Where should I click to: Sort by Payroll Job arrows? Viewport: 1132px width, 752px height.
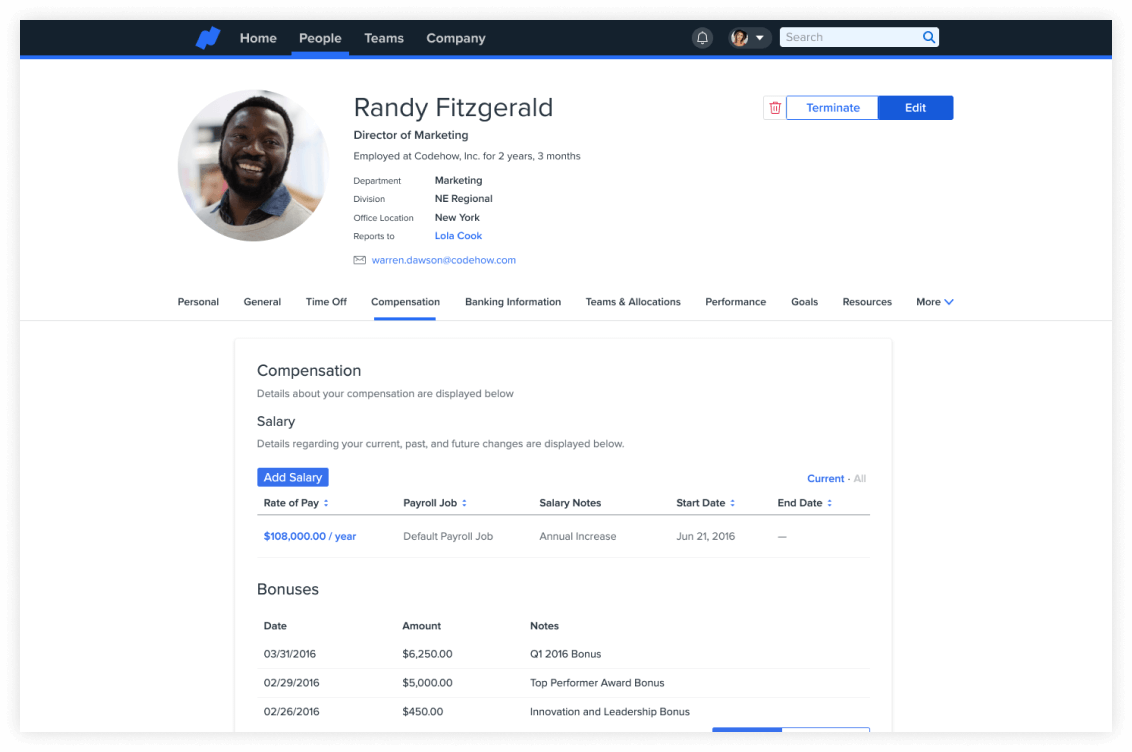tap(464, 503)
